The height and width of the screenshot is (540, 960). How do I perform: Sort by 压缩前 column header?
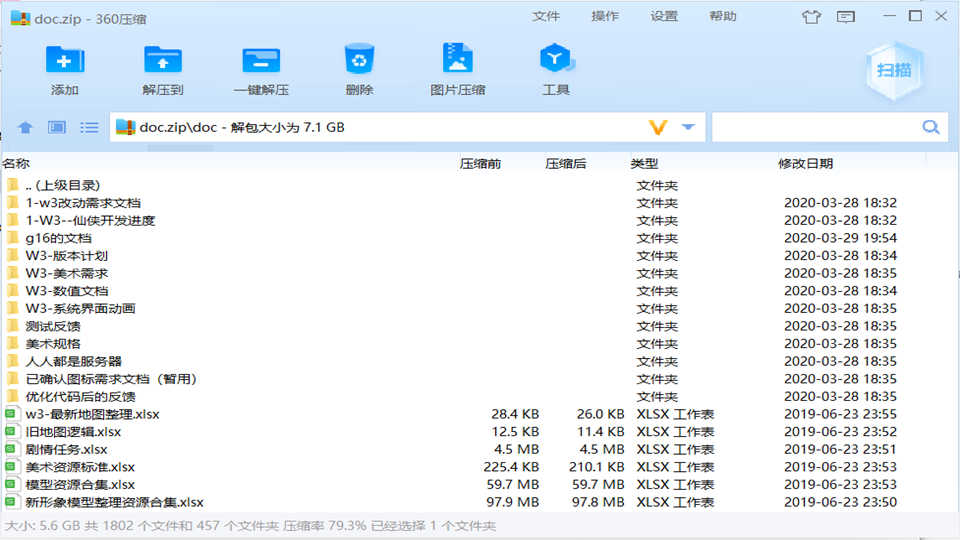pyautogui.click(x=480, y=163)
